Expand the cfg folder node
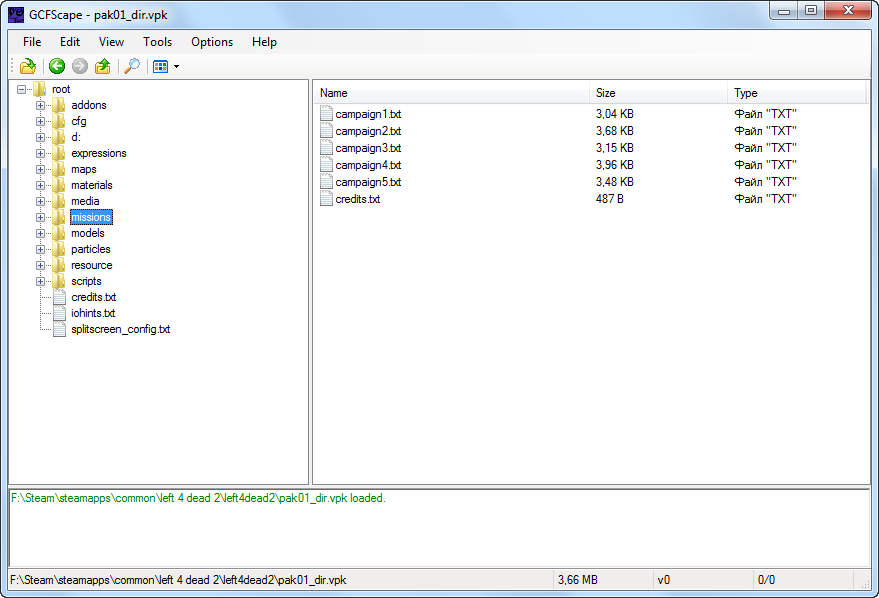Viewport: 879px width, 598px height. click(40, 121)
